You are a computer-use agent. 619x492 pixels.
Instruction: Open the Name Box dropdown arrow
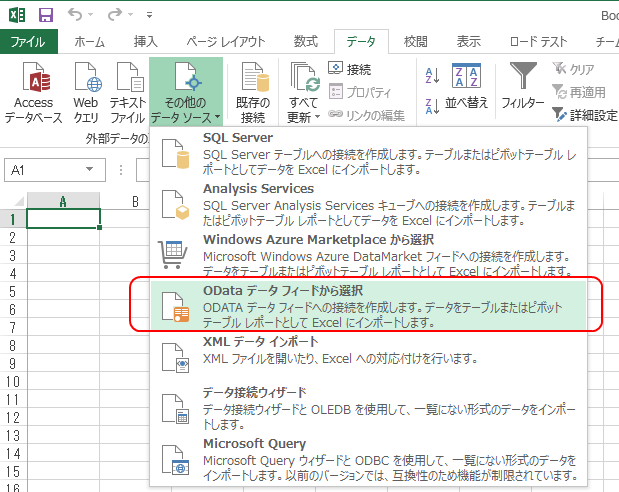[94, 171]
